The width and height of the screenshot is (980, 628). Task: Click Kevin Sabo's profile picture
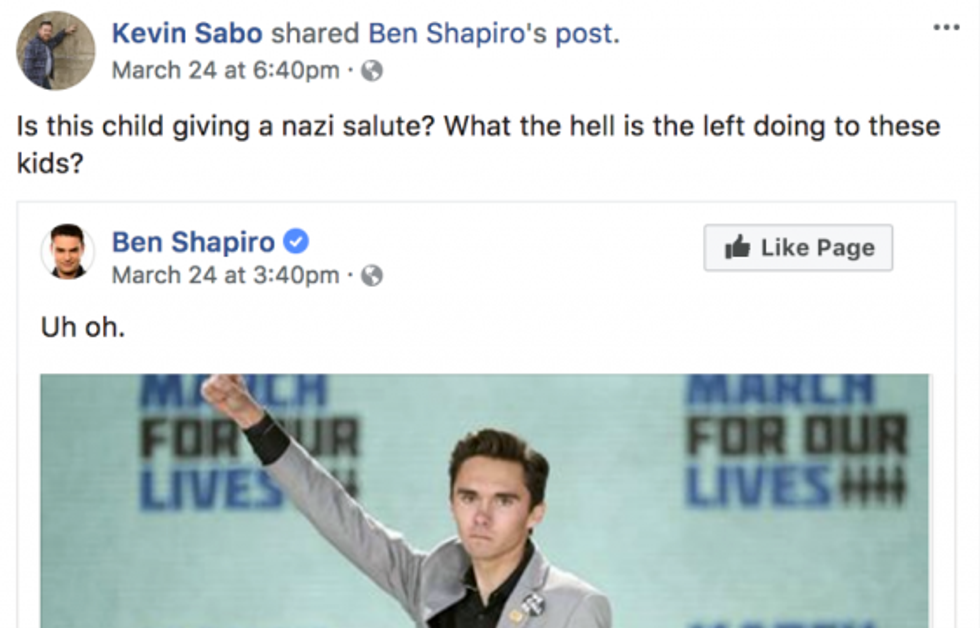point(56,50)
